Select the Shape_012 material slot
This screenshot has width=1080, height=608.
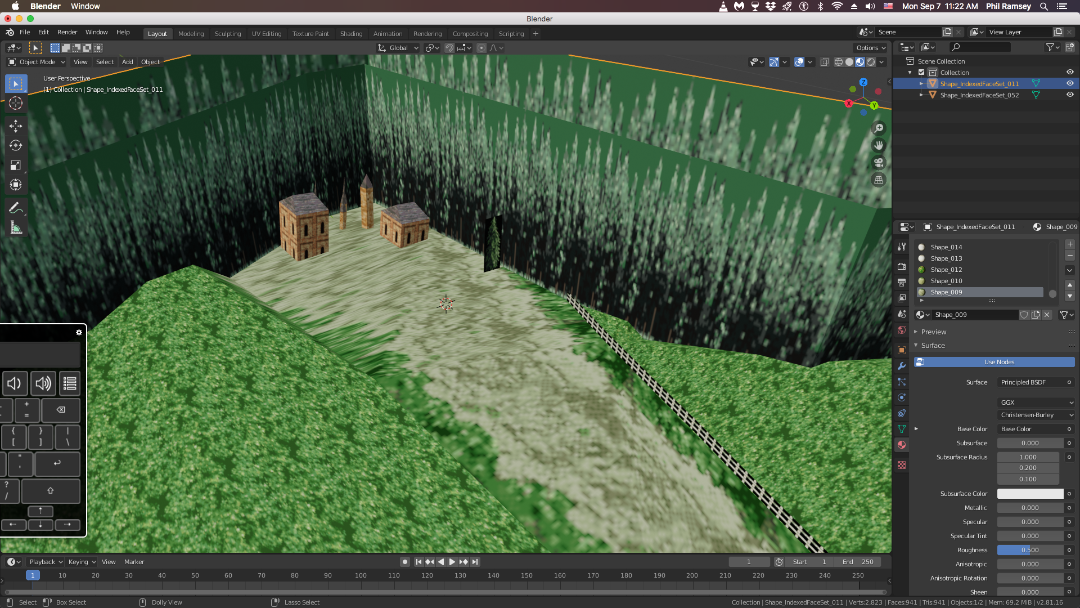pos(946,270)
